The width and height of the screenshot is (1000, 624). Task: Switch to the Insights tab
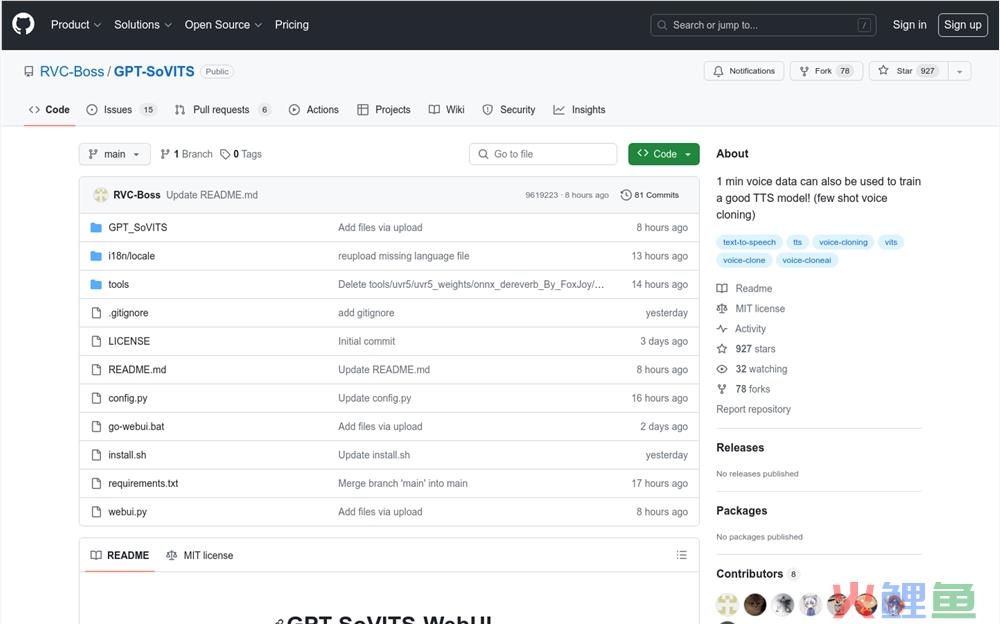(579, 110)
